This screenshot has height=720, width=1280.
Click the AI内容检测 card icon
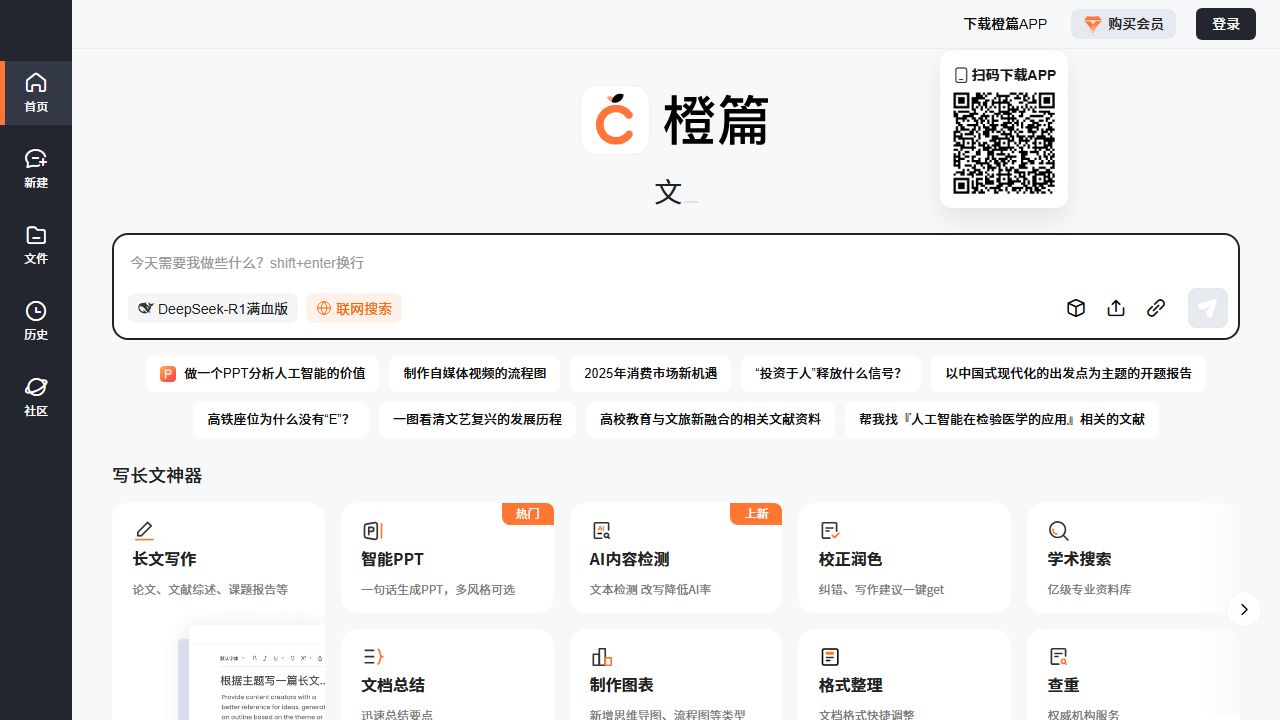click(x=601, y=530)
